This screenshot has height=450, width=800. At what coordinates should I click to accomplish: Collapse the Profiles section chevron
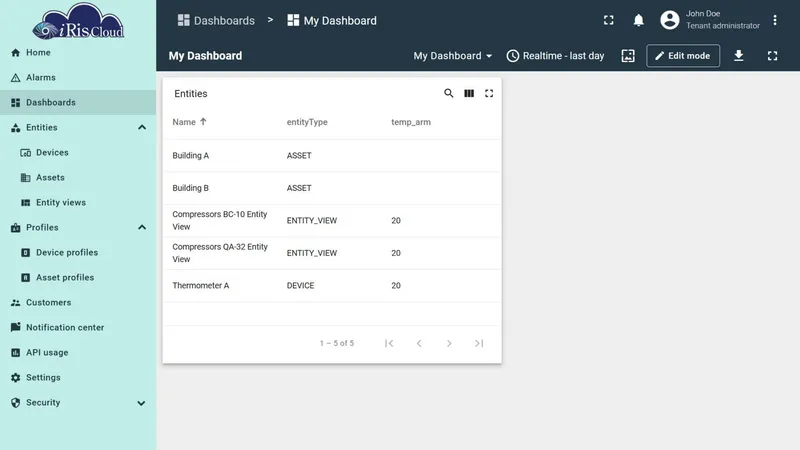pos(142,228)
